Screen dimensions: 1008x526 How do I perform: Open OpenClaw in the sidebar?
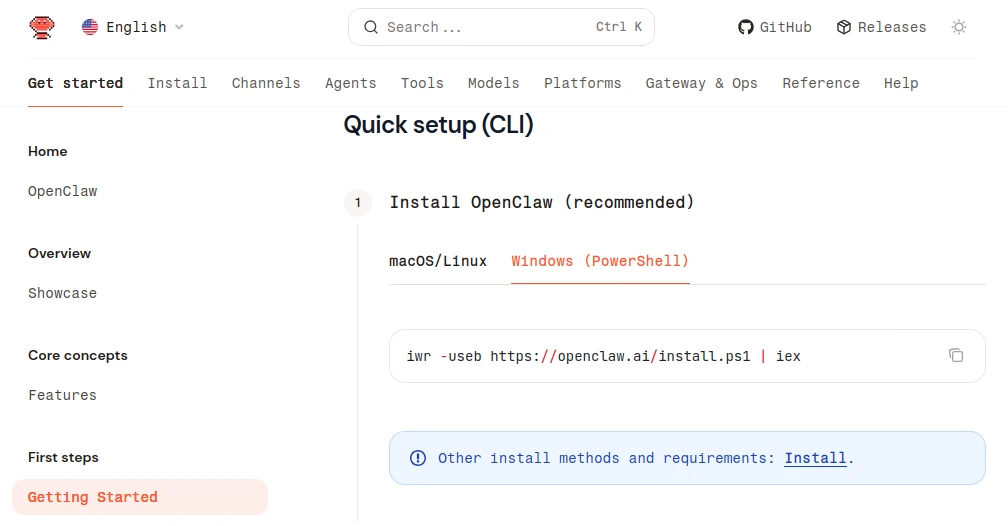click(x=63, y=191)
